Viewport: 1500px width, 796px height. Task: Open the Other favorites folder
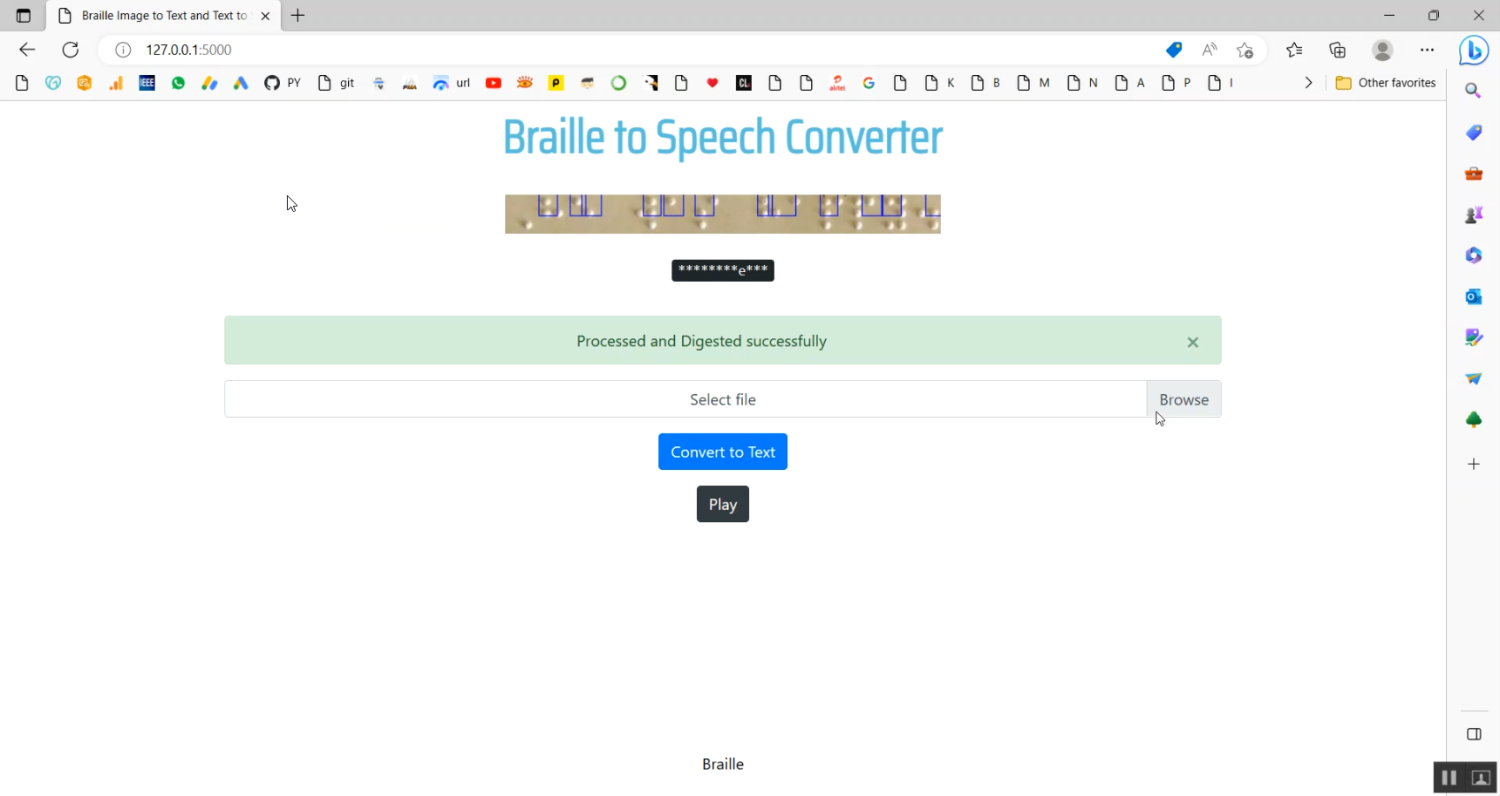pyautogui.click(x=1386, y=83)
